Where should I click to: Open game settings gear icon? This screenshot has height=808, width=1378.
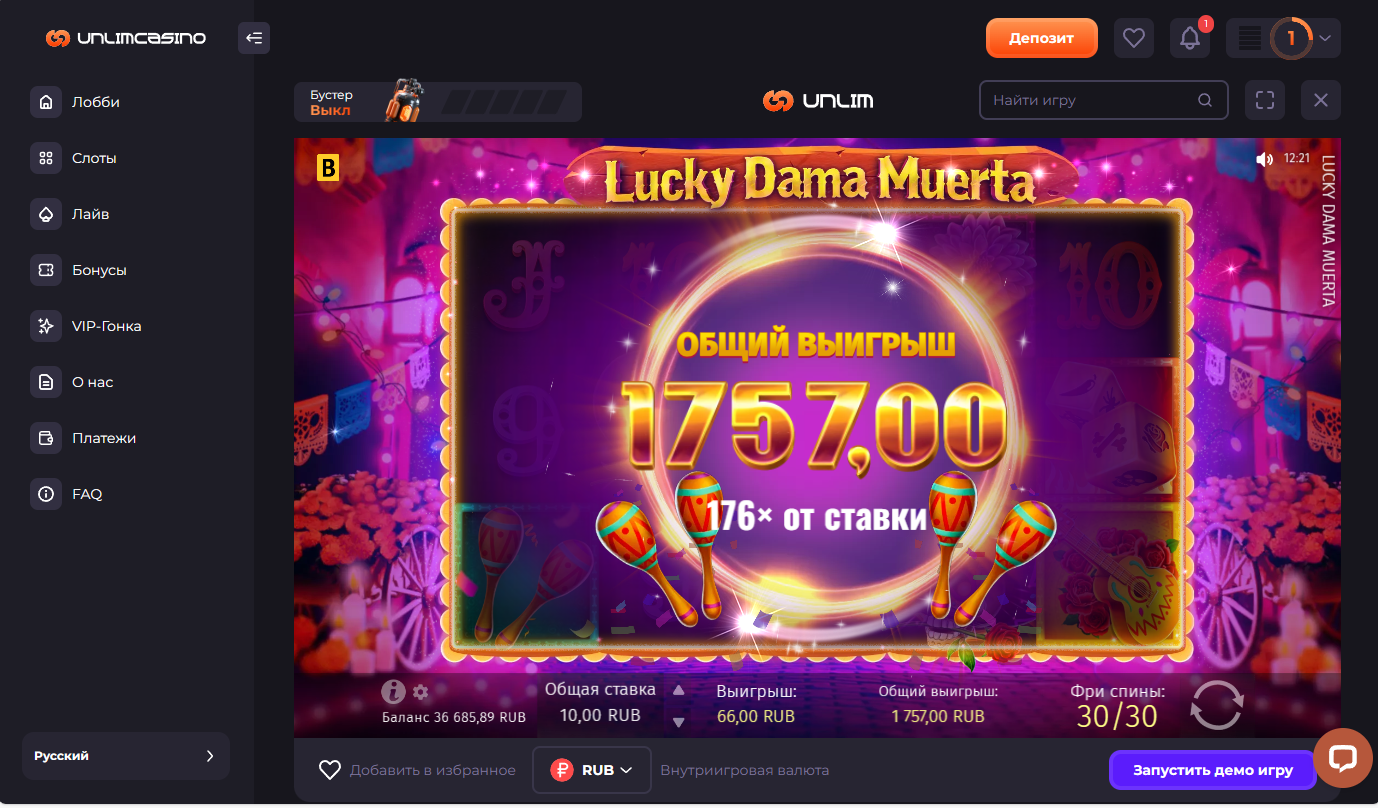[x=420, y=692]
